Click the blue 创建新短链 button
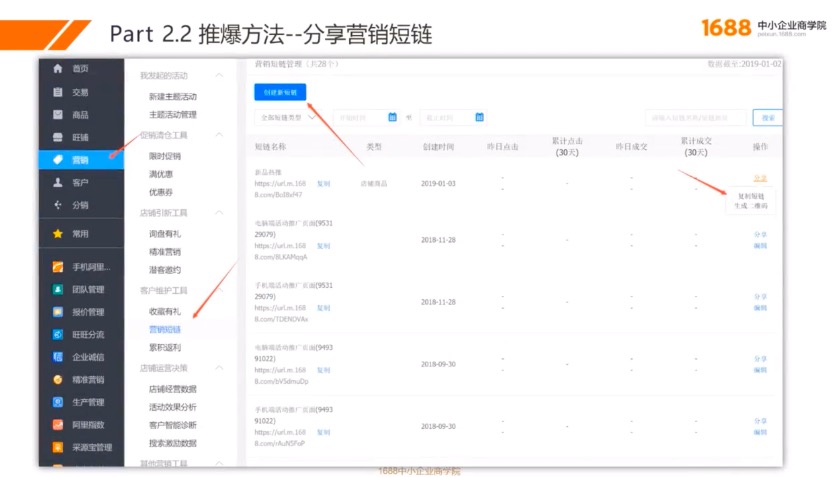The image size is (838, 477). tap(280, 92)
